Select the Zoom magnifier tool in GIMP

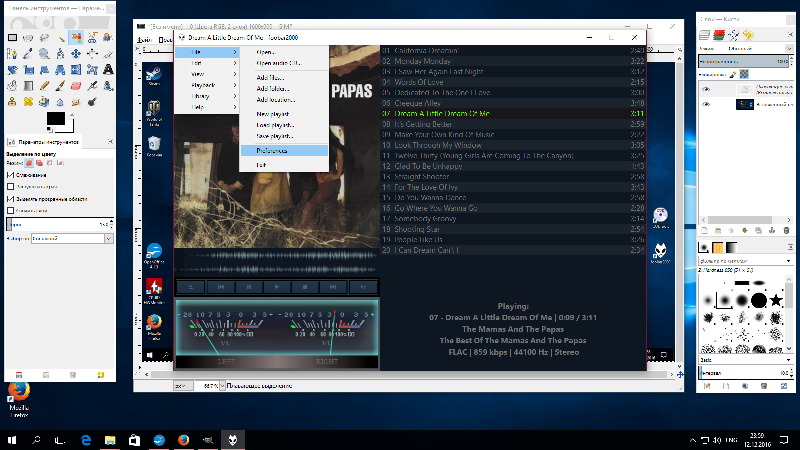click(x=44, y=54)
